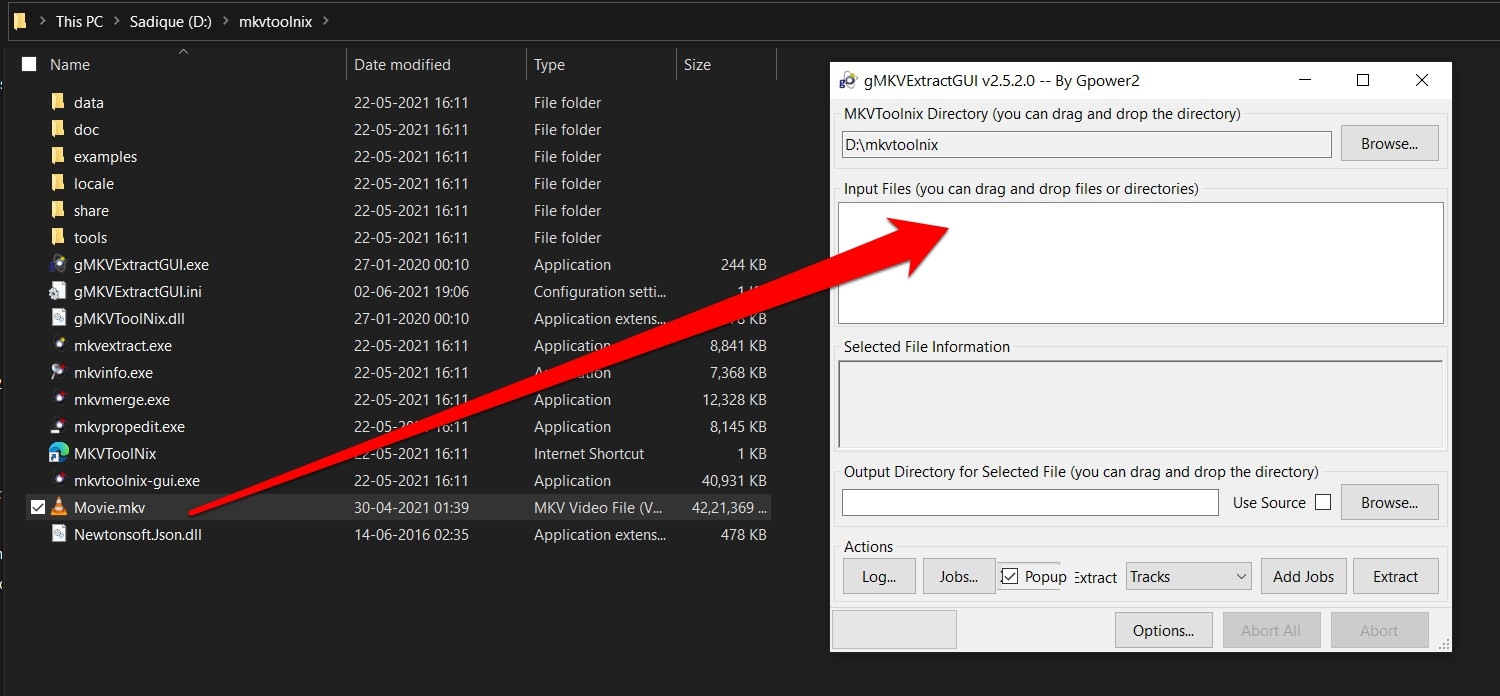The height and width of the screenshot is (696, 1500).
Task: Click the MKVToolNix internet shortcut icon
Action: [58, 453]
